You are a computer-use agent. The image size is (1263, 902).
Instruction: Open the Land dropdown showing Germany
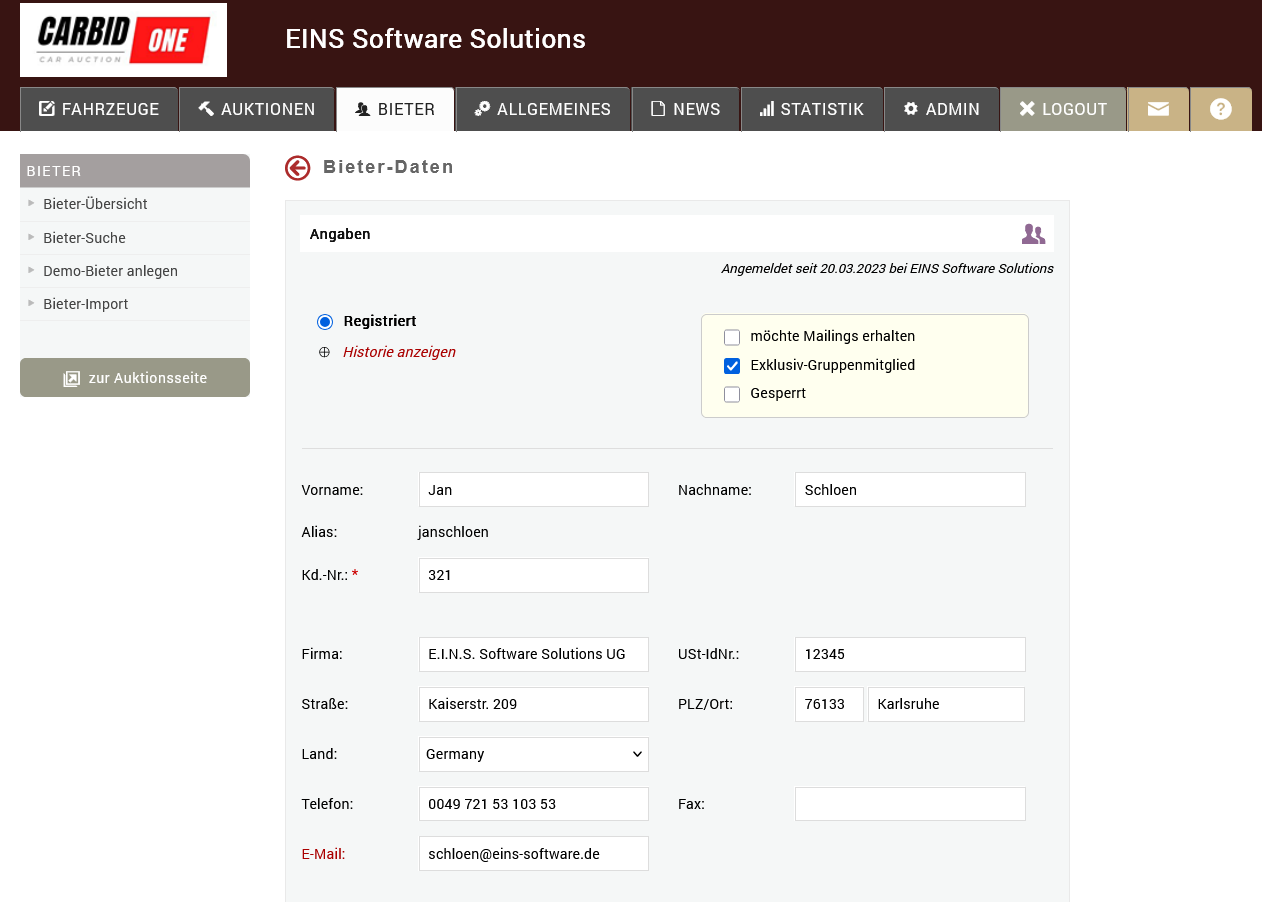coord(533,754)
